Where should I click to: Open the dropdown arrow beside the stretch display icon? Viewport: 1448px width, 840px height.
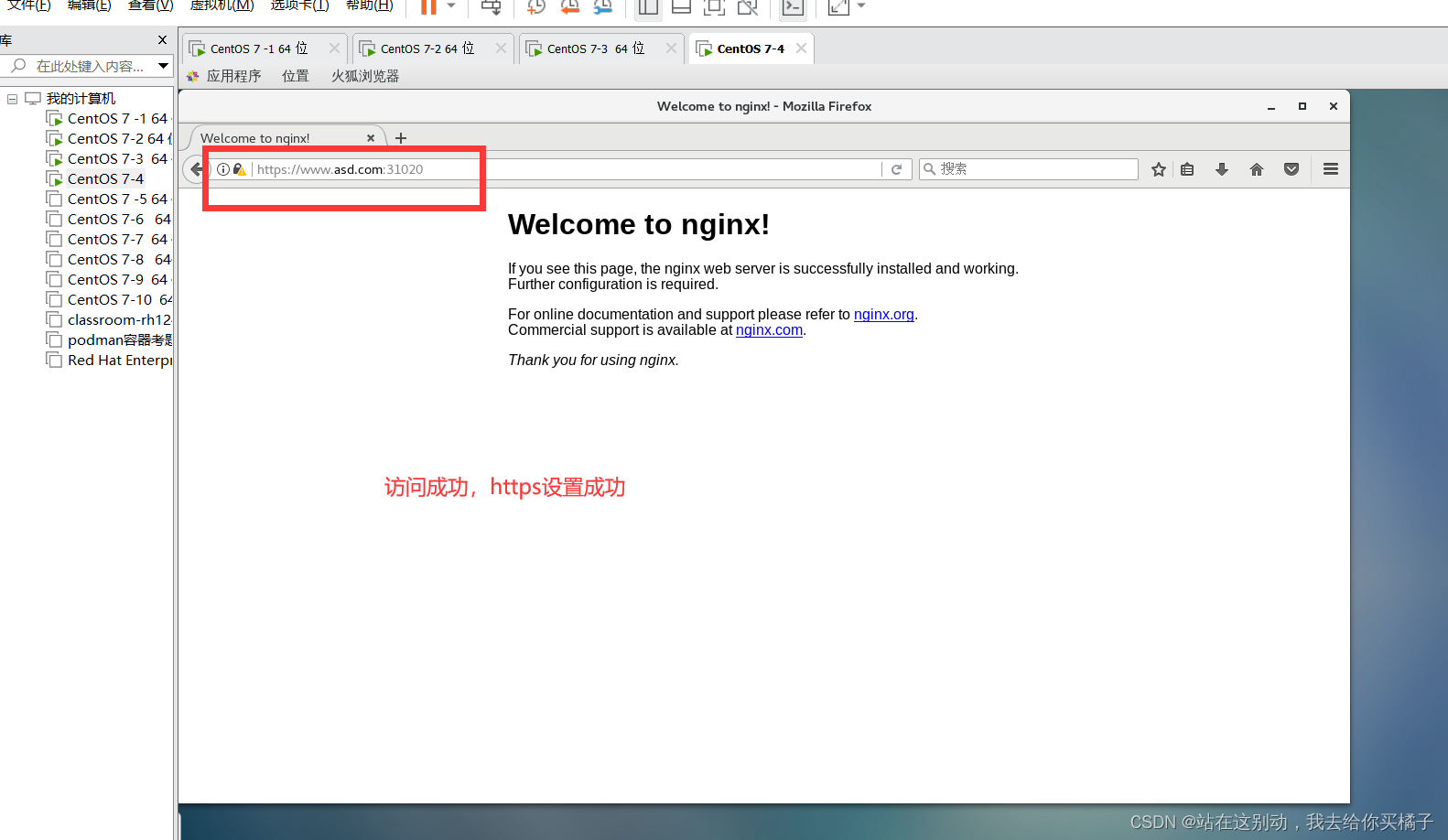(861, 5)
